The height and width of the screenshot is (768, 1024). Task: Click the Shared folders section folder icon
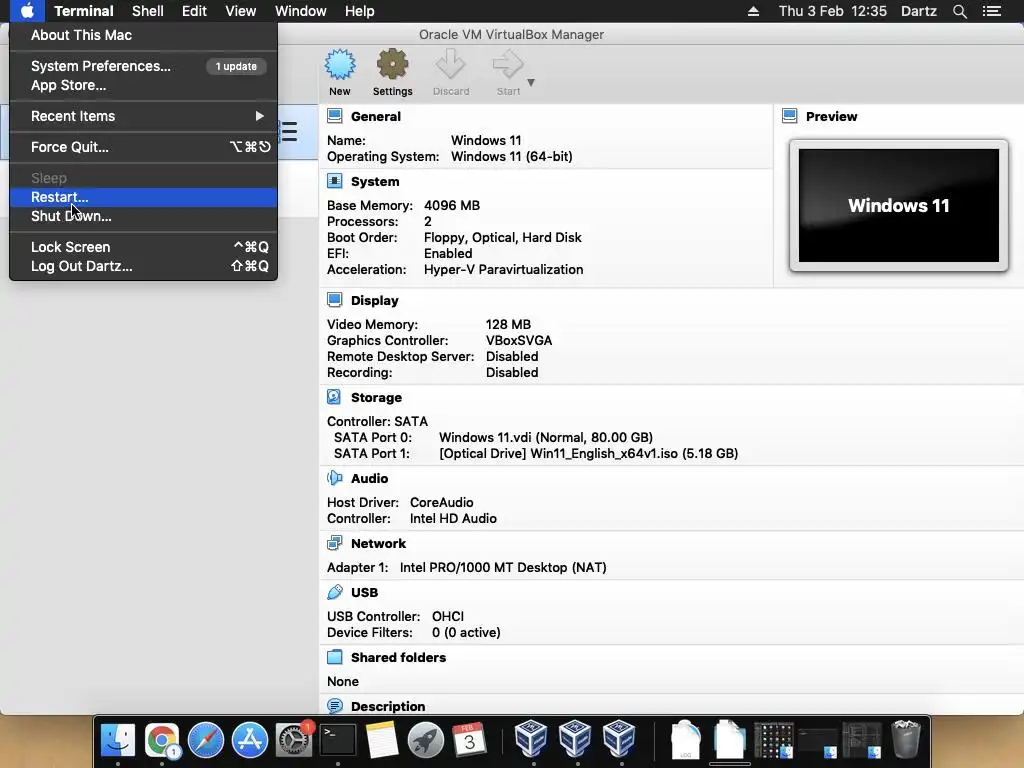click(x=334, y=657)
